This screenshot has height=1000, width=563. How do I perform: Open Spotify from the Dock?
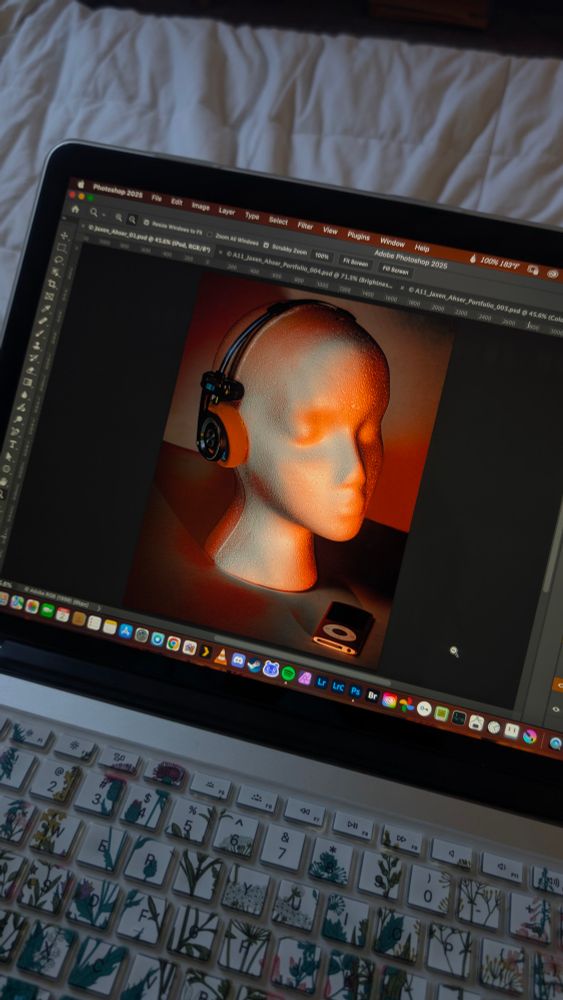click(x=288, y=673)
